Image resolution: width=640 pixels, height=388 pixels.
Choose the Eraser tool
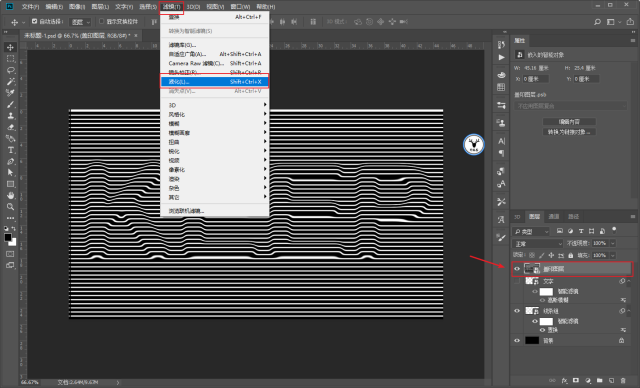[11, 127]
